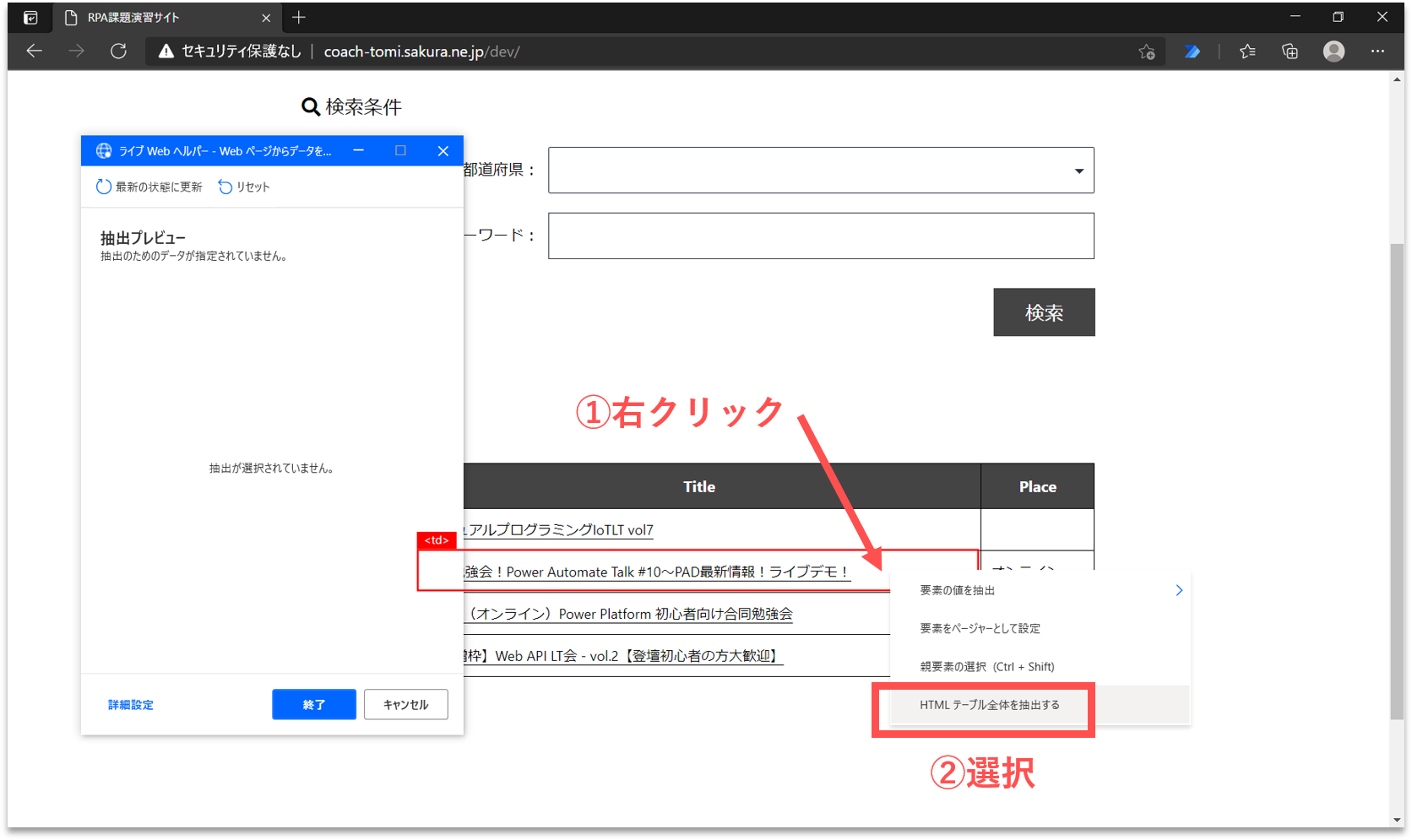Choose 要素をページャーとして設定 option
Image resolution: width=1412 pixels, height=840 pixels.
980,628
